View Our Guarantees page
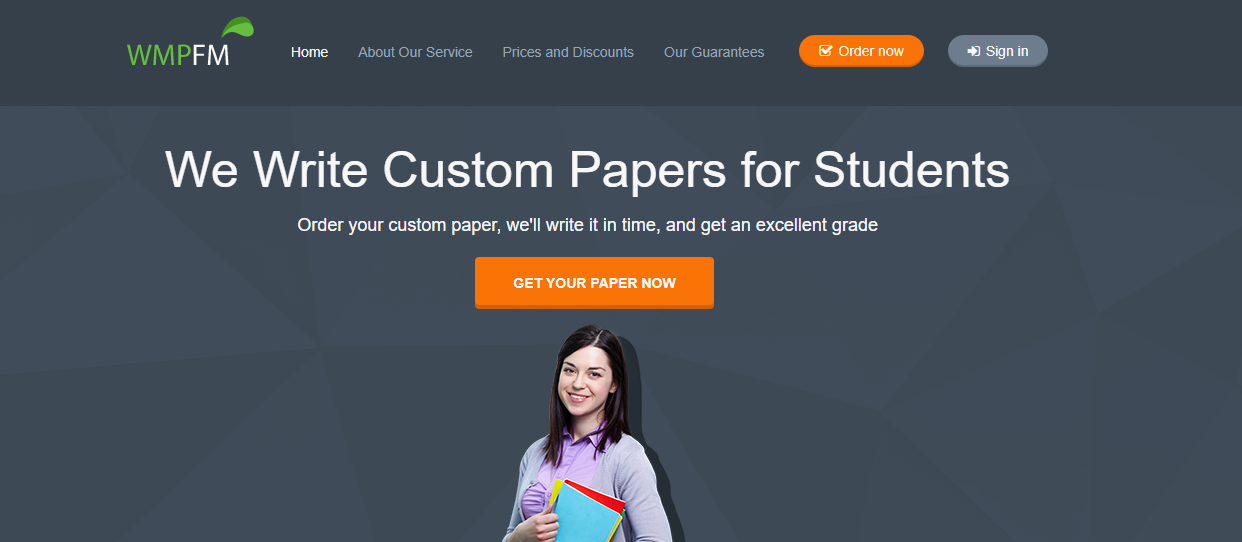Viewport: 1242px width, 542px height. [714, 52]
